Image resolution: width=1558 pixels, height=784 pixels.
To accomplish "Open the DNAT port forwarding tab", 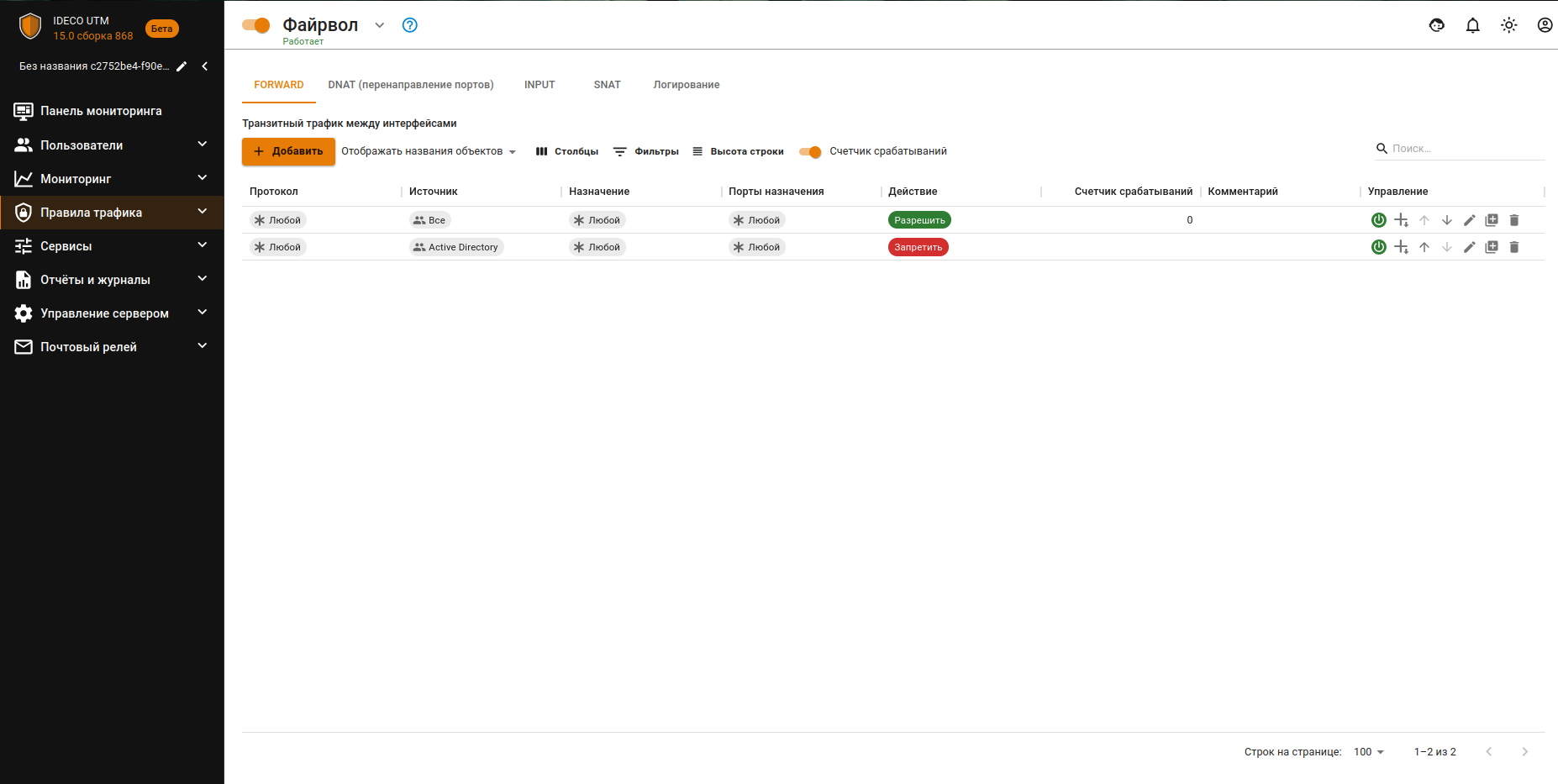I will [411, 85].
